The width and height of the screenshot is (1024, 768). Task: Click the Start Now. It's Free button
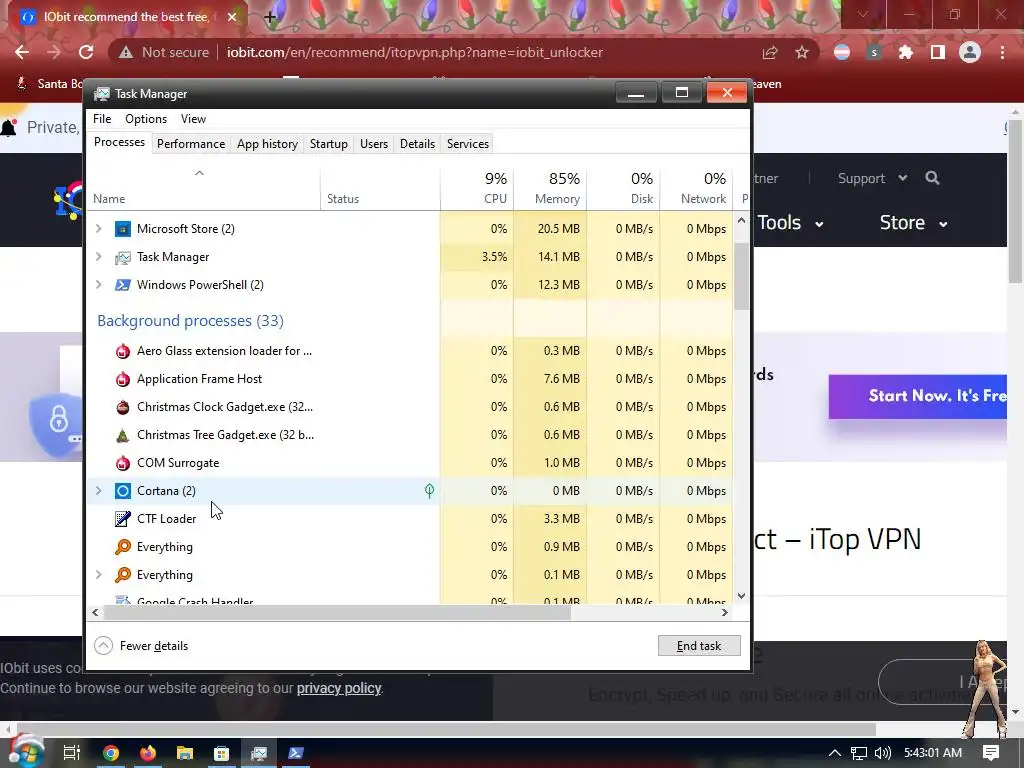(x=918, y=396)
